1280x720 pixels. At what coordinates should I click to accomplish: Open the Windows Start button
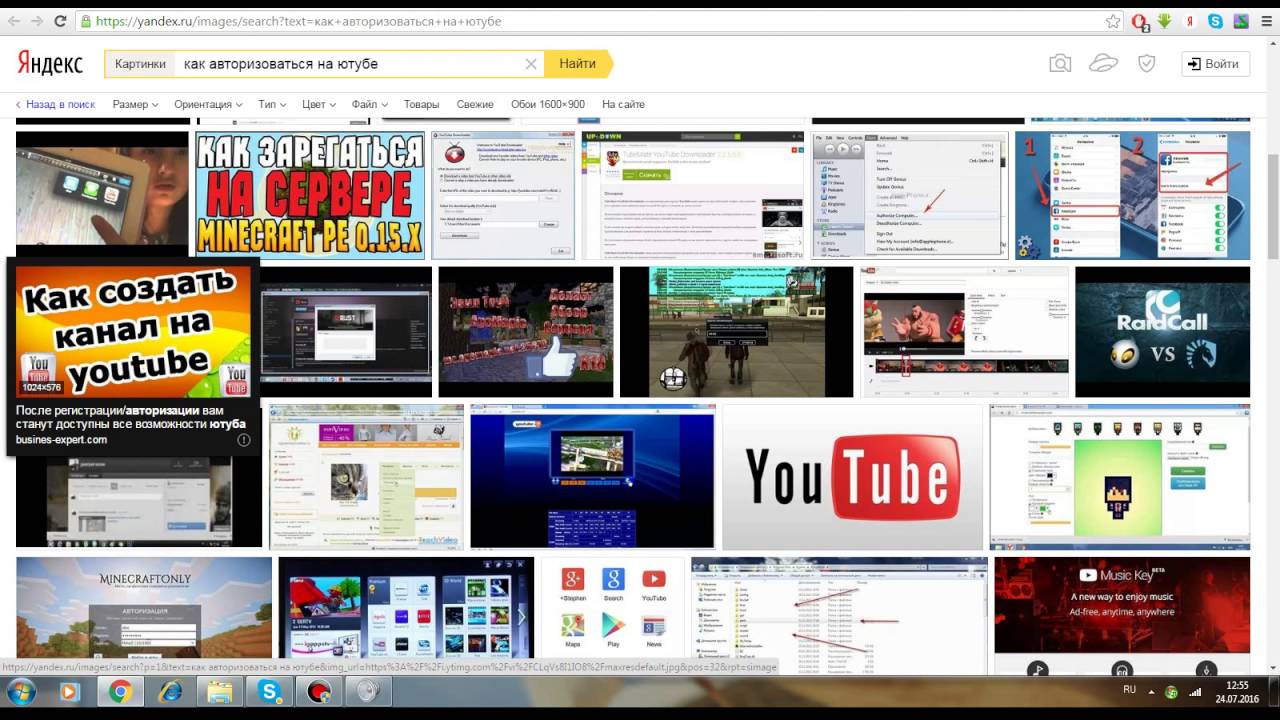21,691
